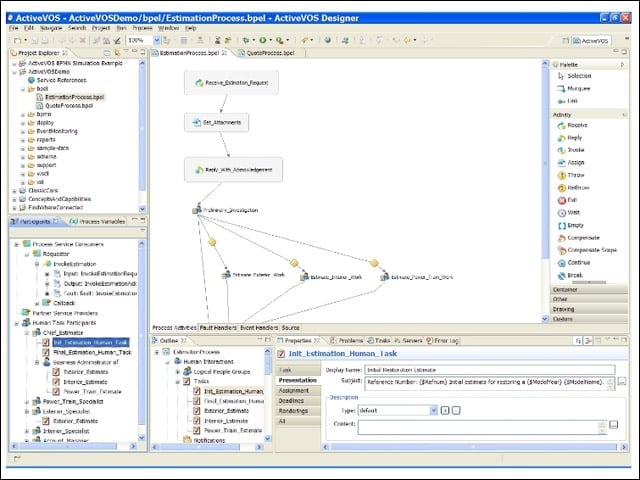This screenshot has width=640, height=480.
Task: Select the Assign activity in the palette
Action: click(x=571, y=162)
